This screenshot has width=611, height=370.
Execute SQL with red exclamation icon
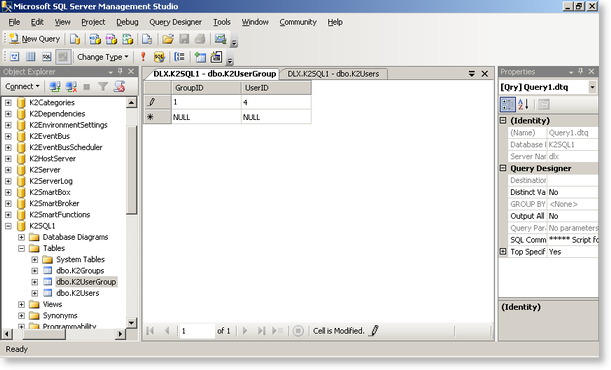[143, 57]
